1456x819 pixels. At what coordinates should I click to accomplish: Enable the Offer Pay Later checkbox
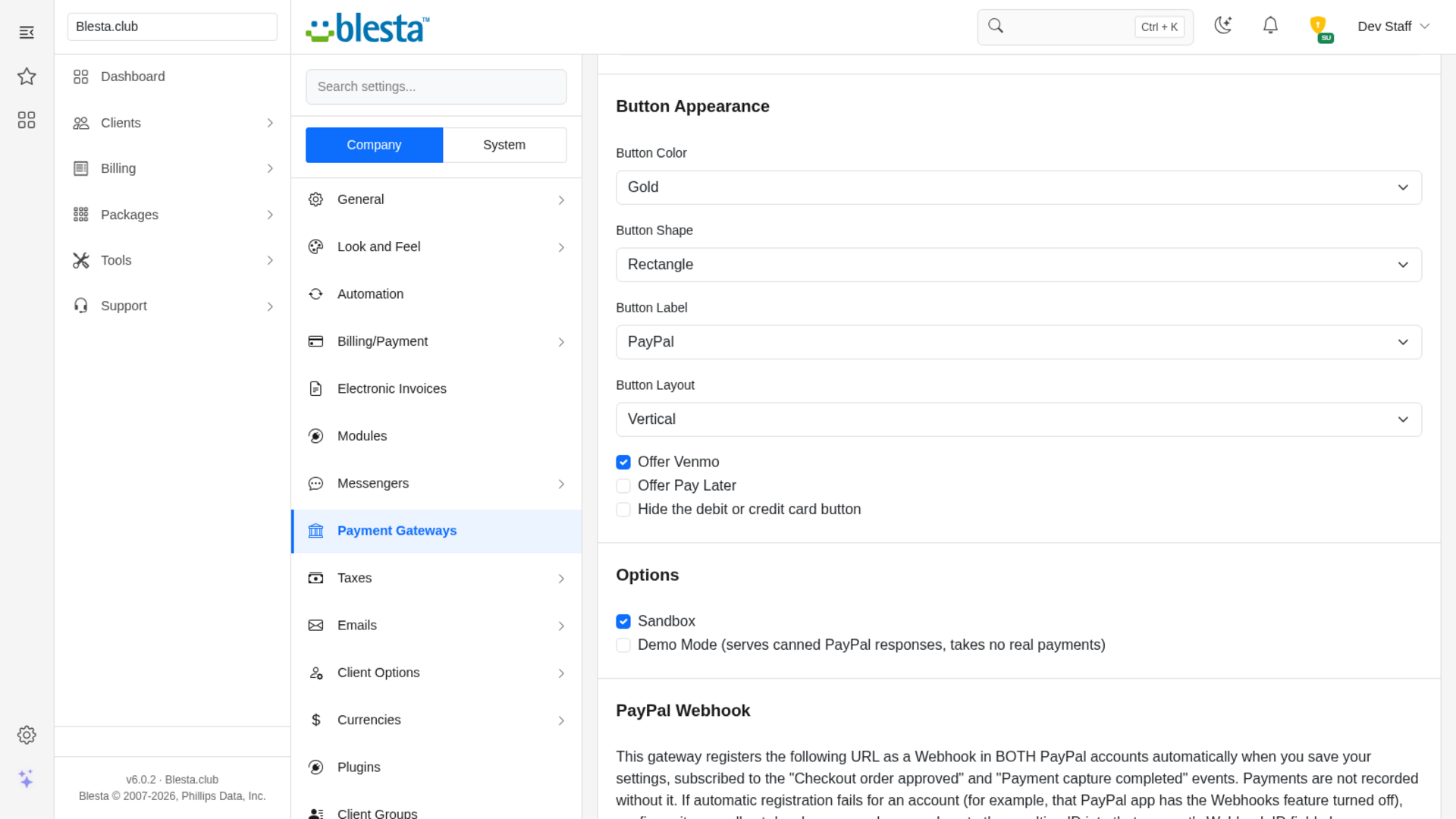pyautogui.click(x=623, y=485)
